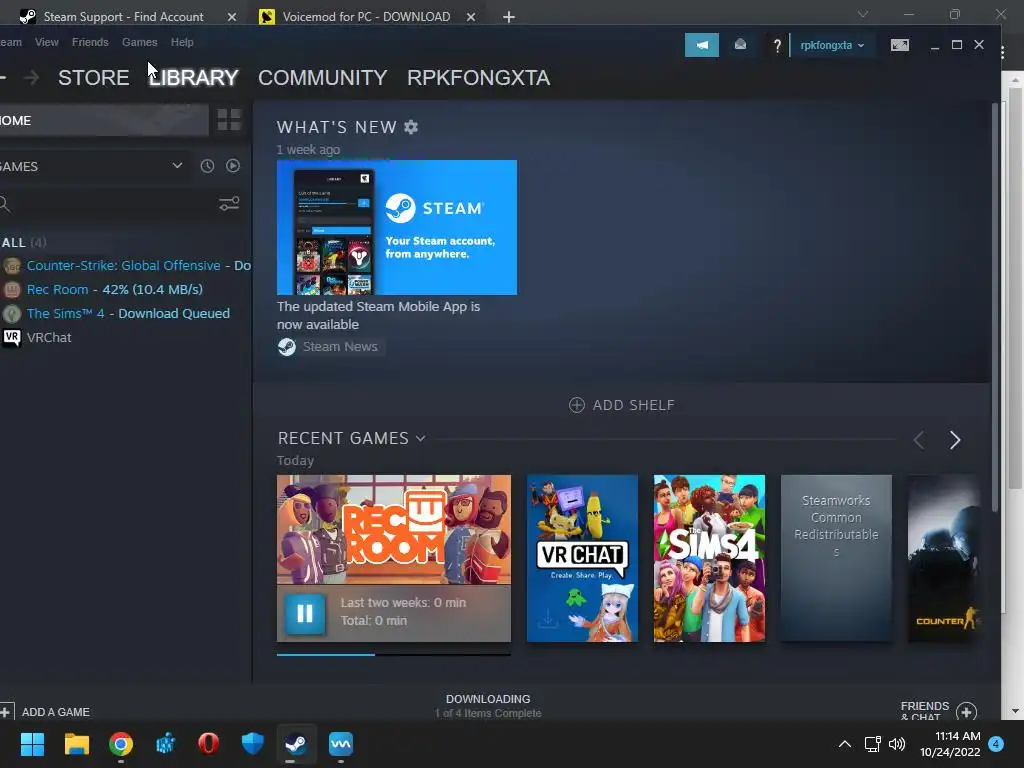The image size is (1024, 768).
Task: Open the View menu
Action: click(46, 42)
